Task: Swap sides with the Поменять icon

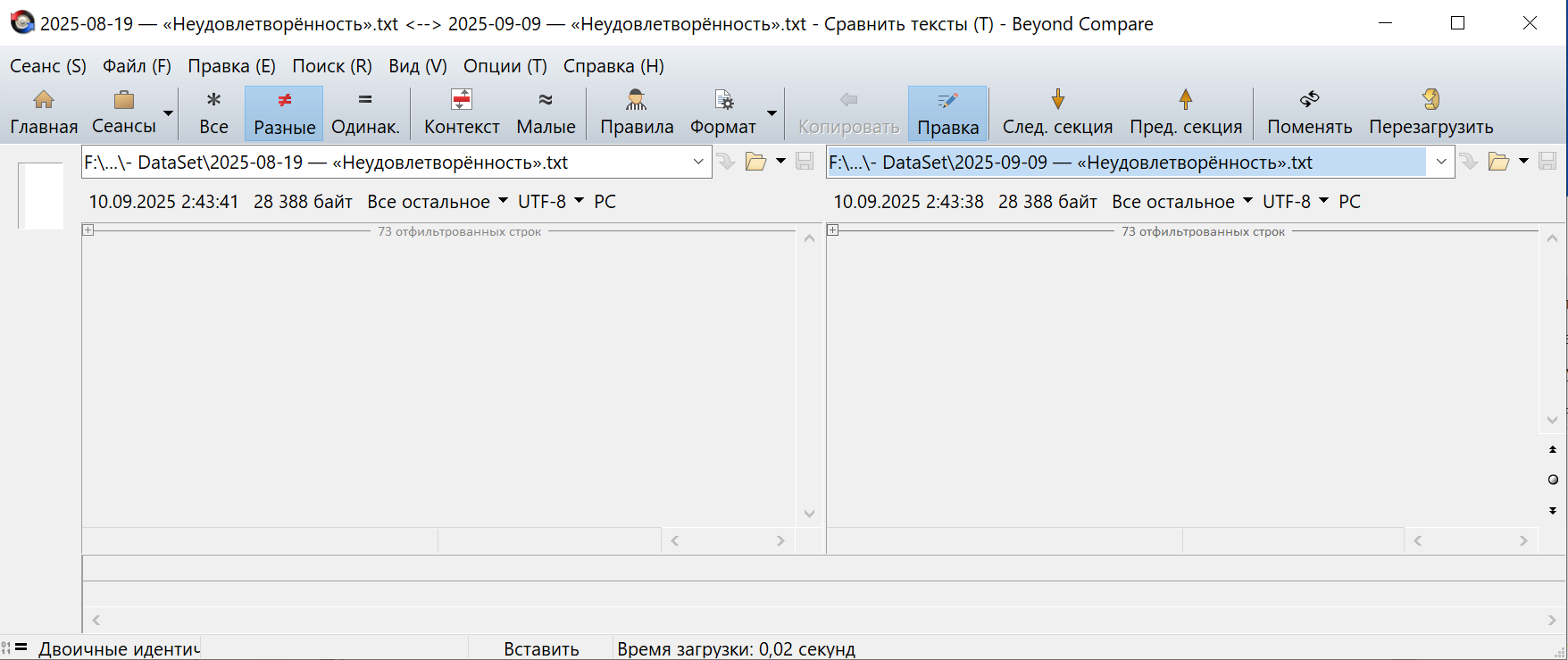Action: click(x=1309, y=100)
